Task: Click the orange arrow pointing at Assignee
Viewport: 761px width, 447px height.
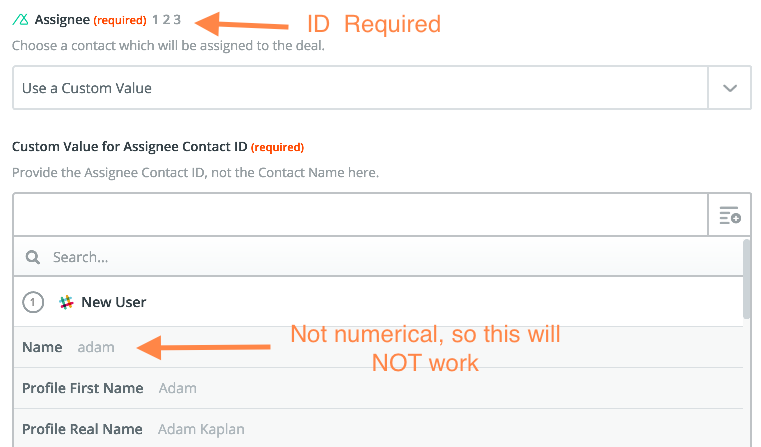Action: (241, 24)
